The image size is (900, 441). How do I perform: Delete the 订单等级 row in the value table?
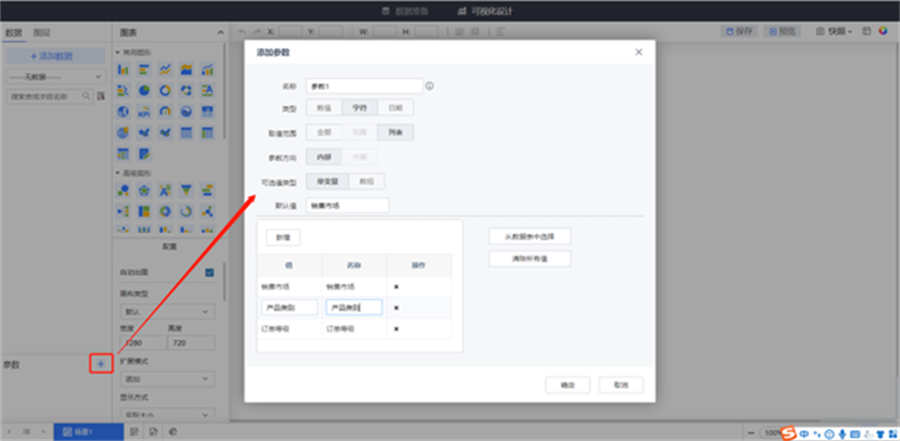(397, 328)
